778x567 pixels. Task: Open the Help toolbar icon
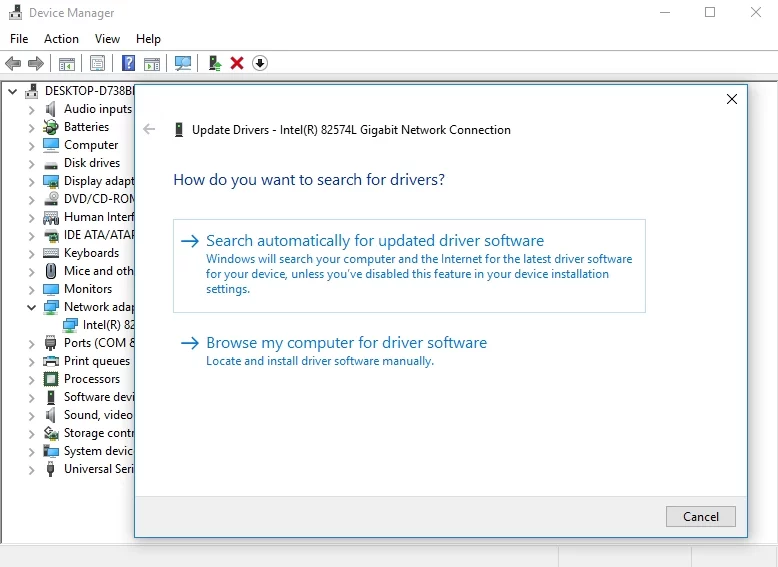point(128,63)
